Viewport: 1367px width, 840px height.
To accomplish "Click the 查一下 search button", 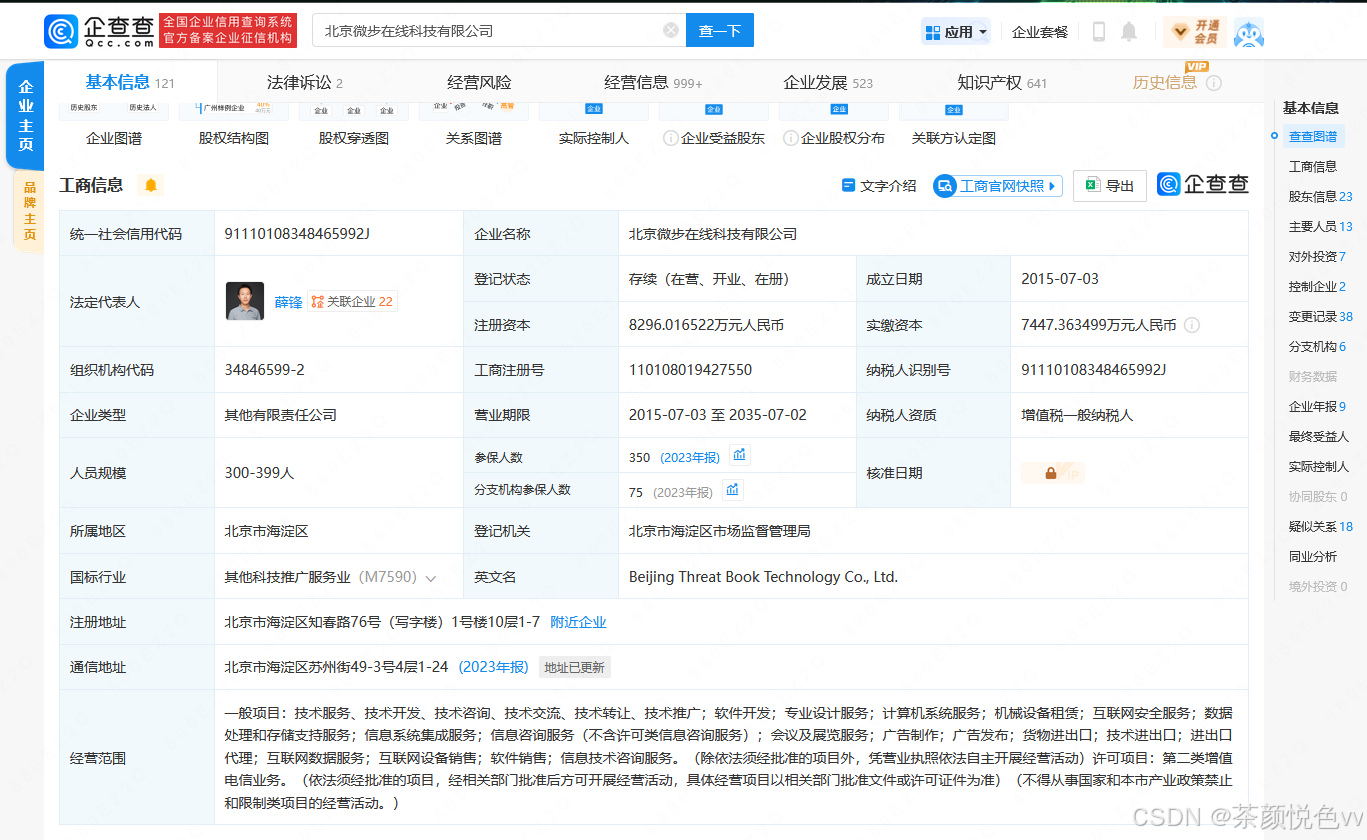I will [x=720, y=31].
